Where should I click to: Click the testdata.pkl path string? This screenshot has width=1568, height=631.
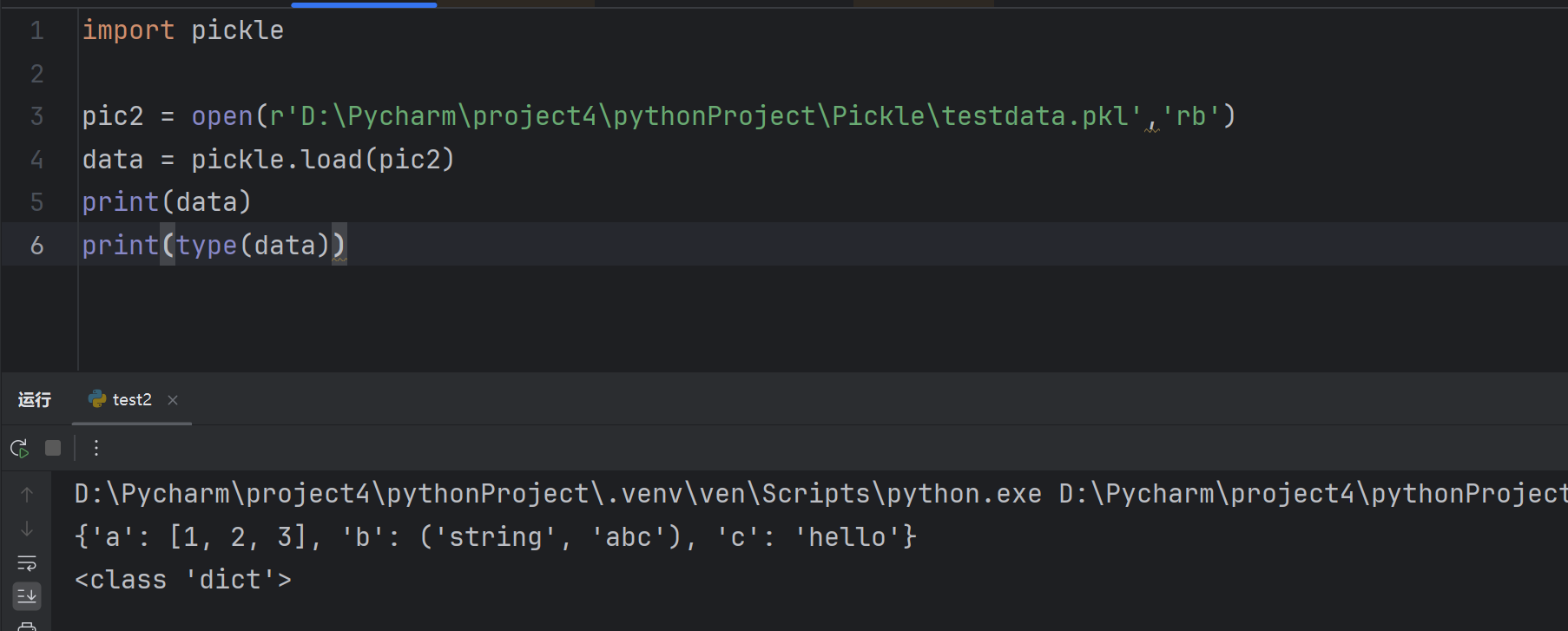706,116
